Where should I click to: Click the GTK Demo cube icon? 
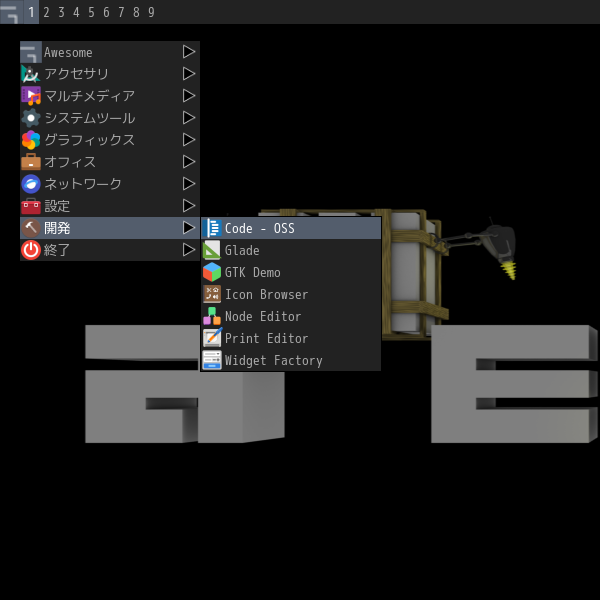pyautogui.click(x=212, y=272)
